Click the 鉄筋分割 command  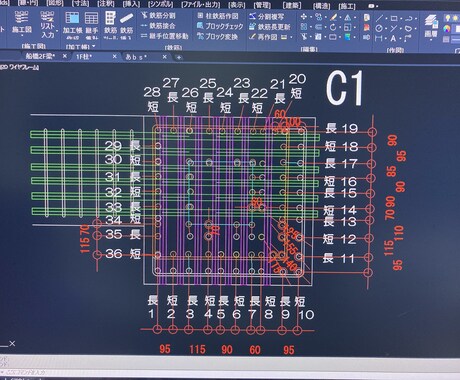158,16
